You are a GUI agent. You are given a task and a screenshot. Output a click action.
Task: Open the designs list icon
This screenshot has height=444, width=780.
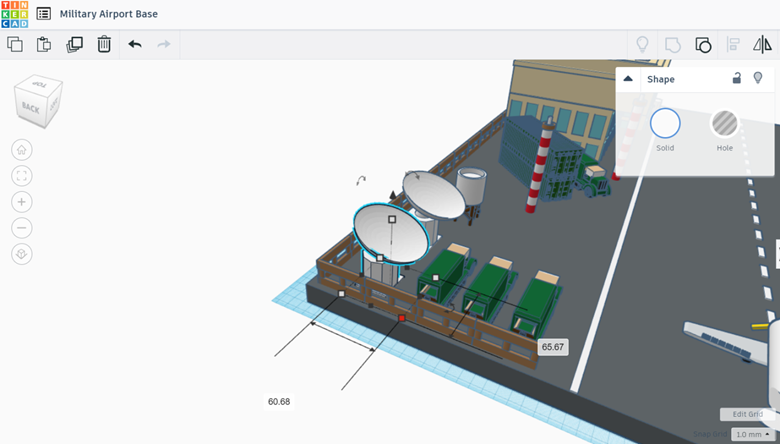coord(44,14)
